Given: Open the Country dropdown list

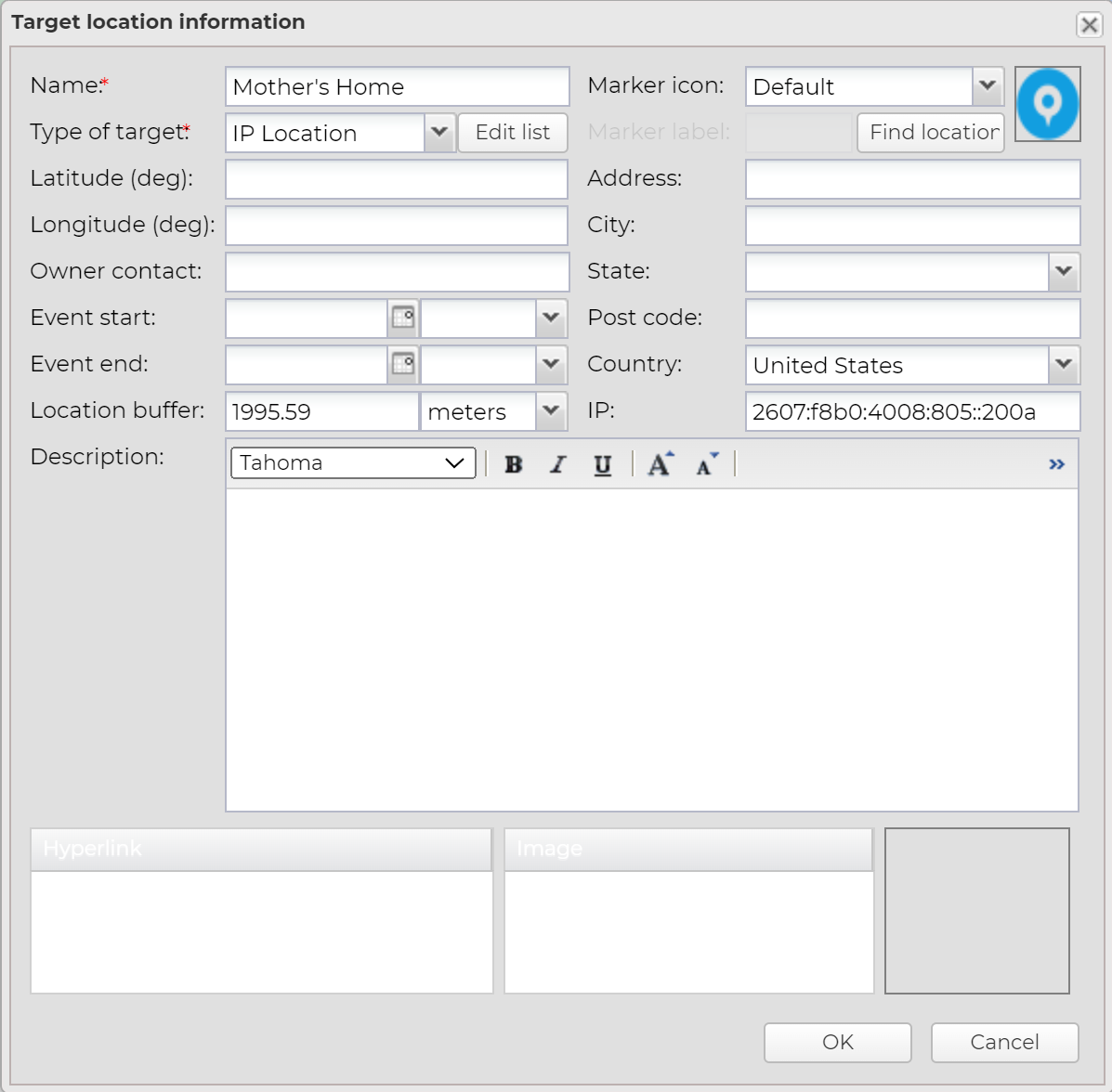Looking at the screenshot, I should pyautogui.click(x=1064, y=365).
